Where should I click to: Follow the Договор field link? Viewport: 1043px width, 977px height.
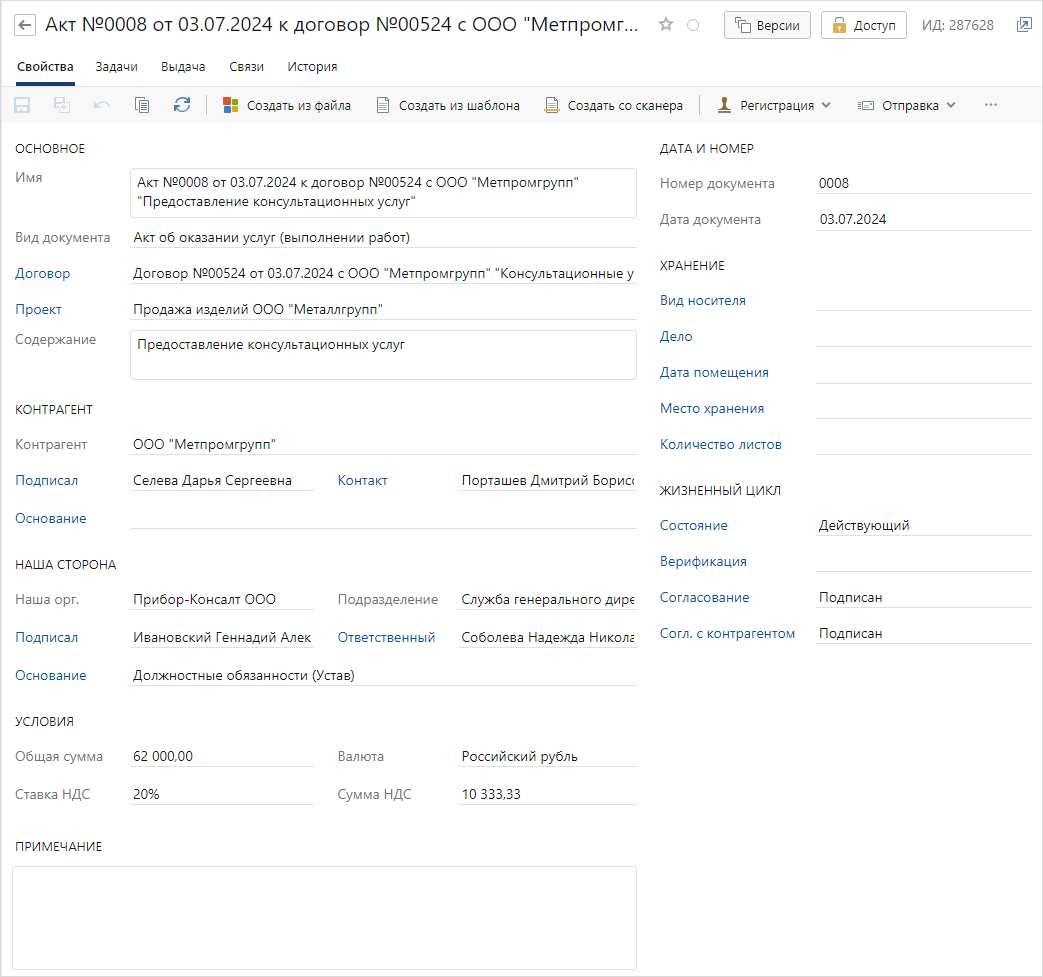click(43, 273)
